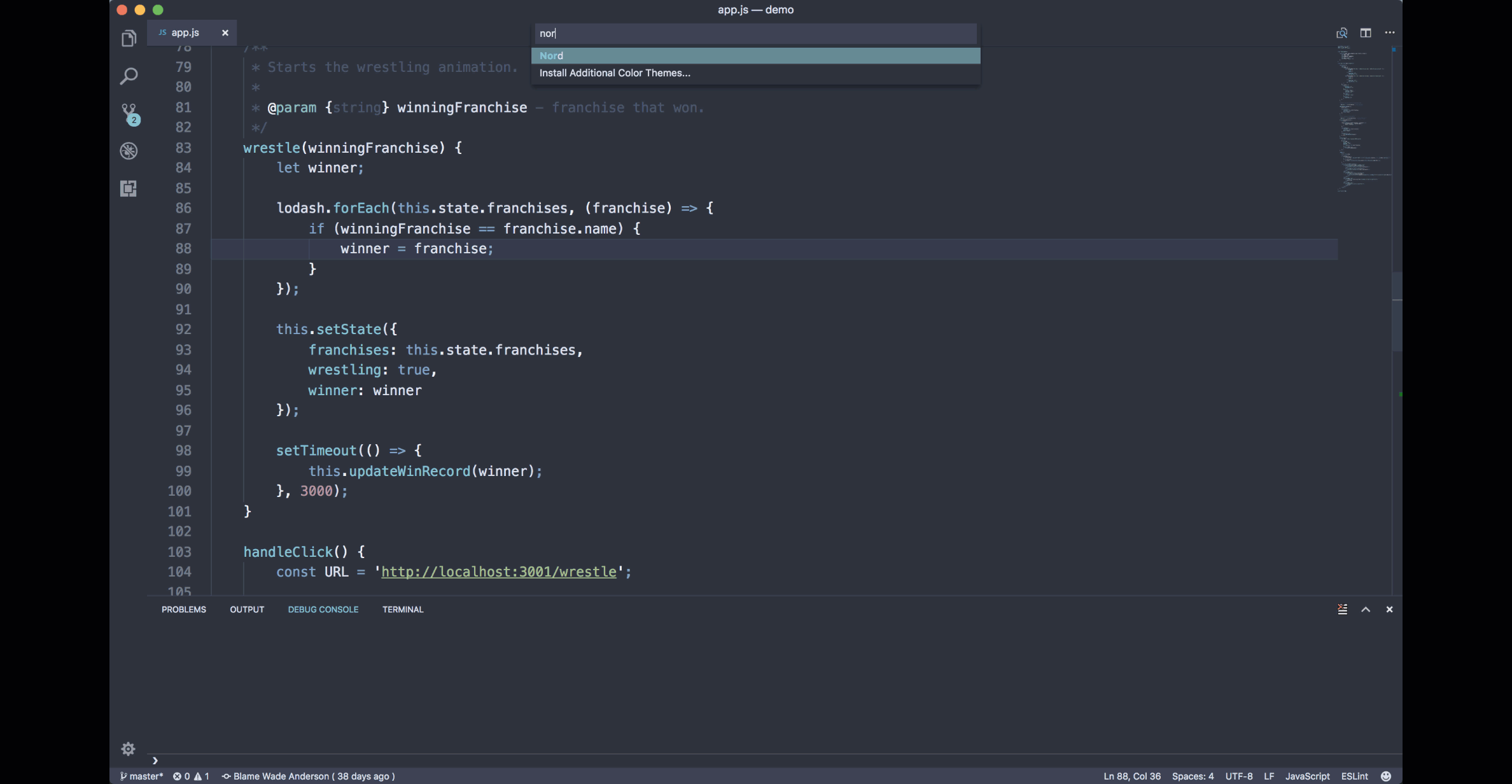1512x784 pixels.
Task: Change indentation via Spaces: 4 indicator
Action: pos(1193,776)
